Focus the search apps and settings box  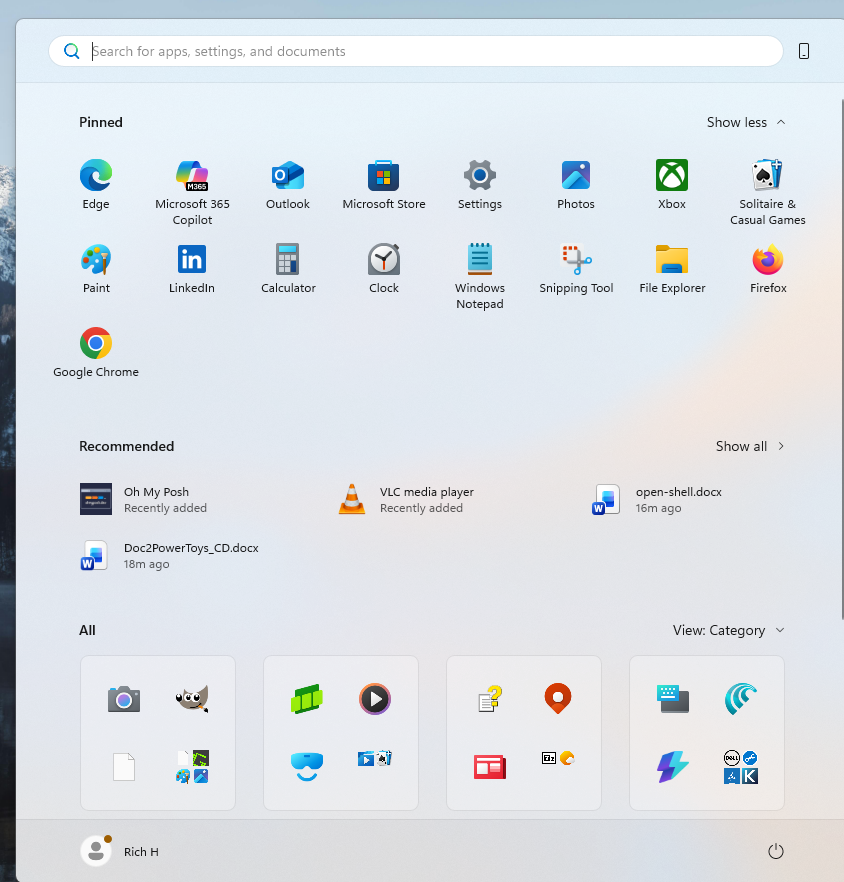(x=416, y=51)
